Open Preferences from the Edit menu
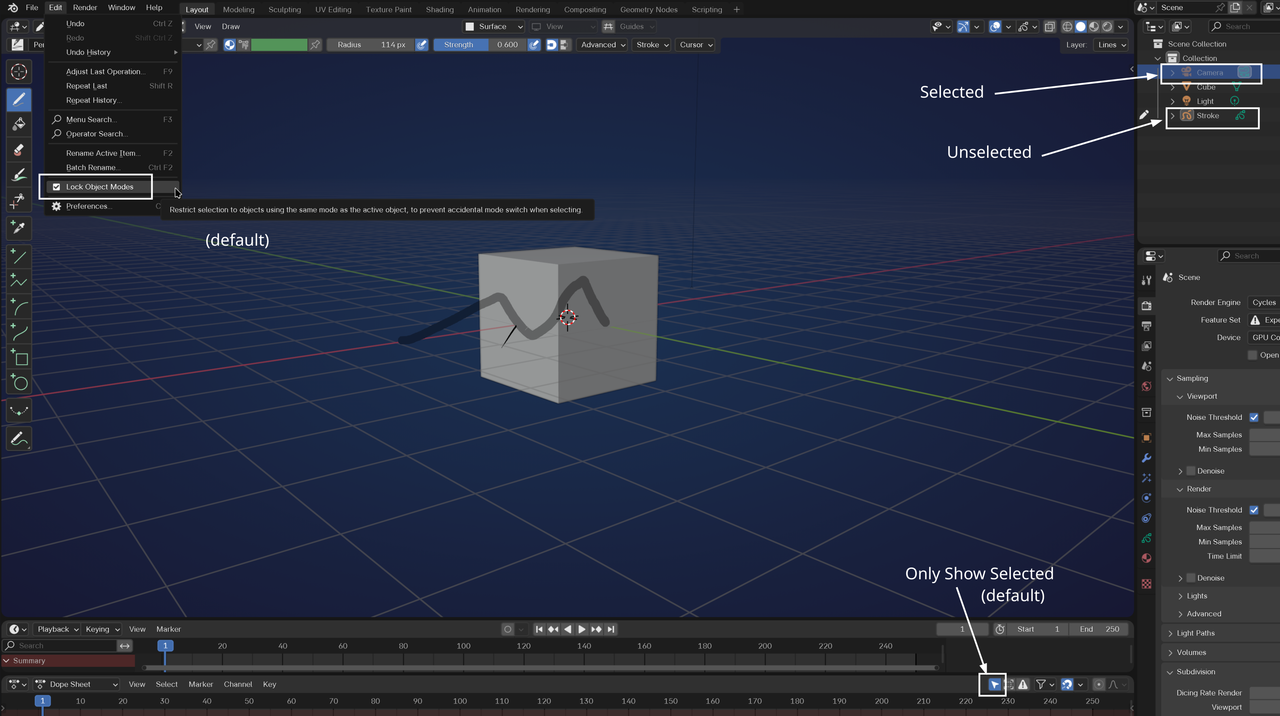The height and width of the screenshot is (716, 1280). (89, 206)
